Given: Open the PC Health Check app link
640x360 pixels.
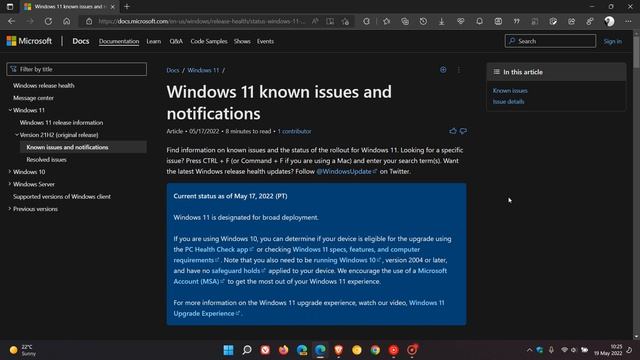Looking at the screenshot, I should (219, 249).
